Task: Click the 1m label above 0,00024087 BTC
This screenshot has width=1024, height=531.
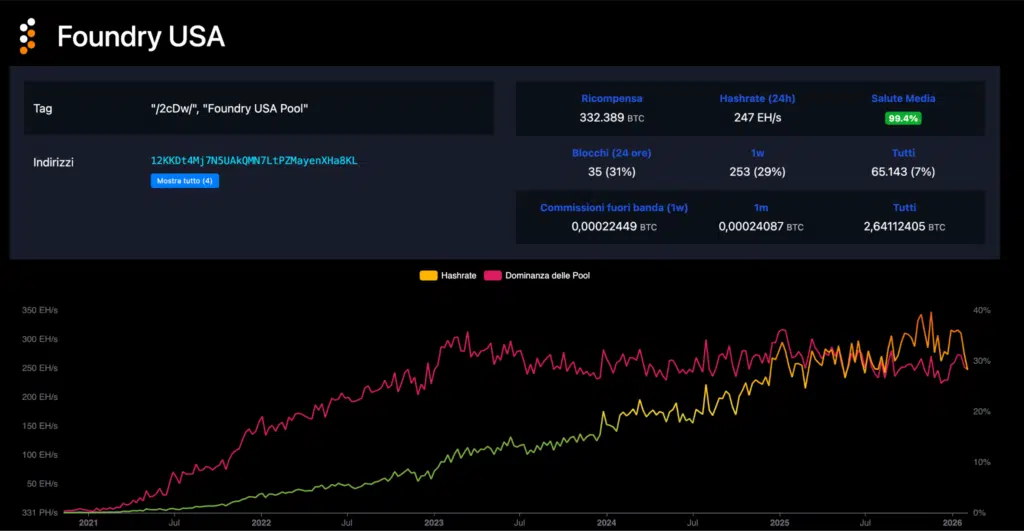Action: (758, 208)
